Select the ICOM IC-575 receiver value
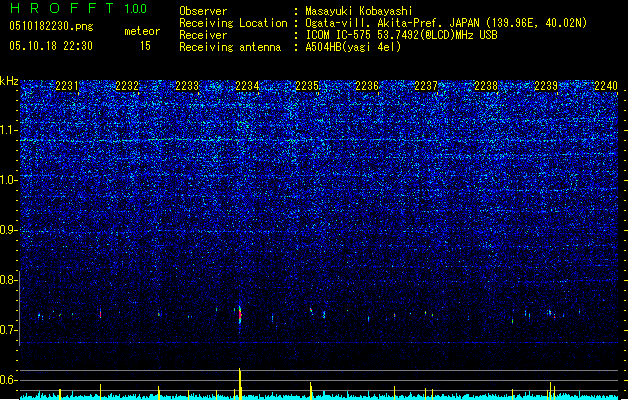This screenshot has width=629, height=400. pos(401,35)
